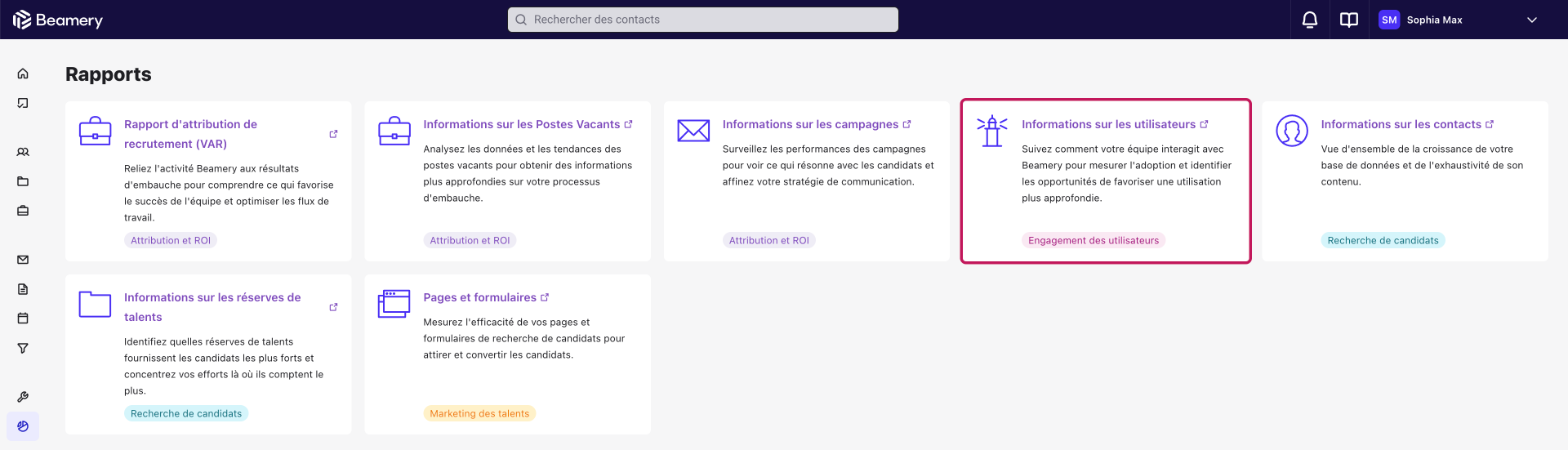
Task: Open the sidebar funnel filter icon
Action: [23, 348]
